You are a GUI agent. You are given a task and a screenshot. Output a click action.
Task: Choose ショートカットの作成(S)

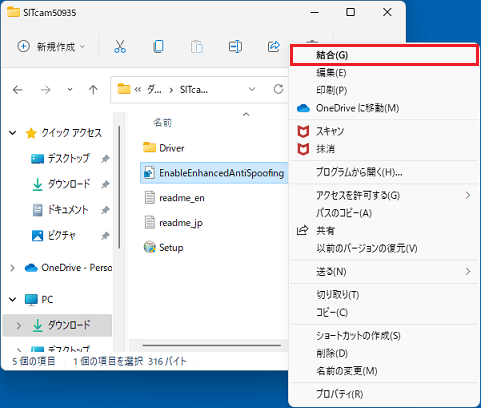384,336
